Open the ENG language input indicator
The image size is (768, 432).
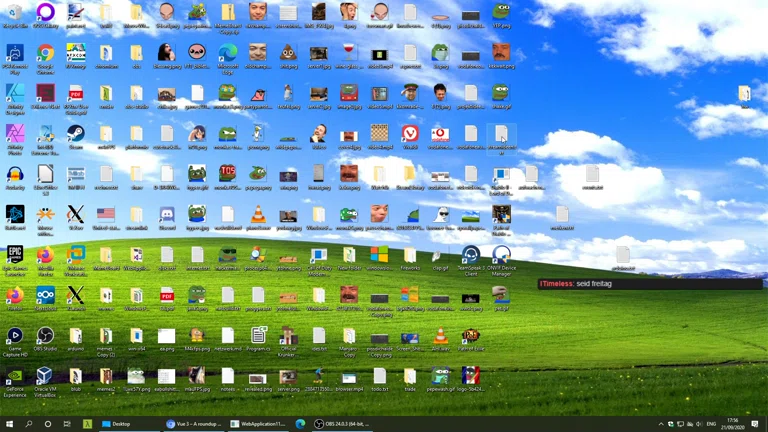(x=711, y=424)
